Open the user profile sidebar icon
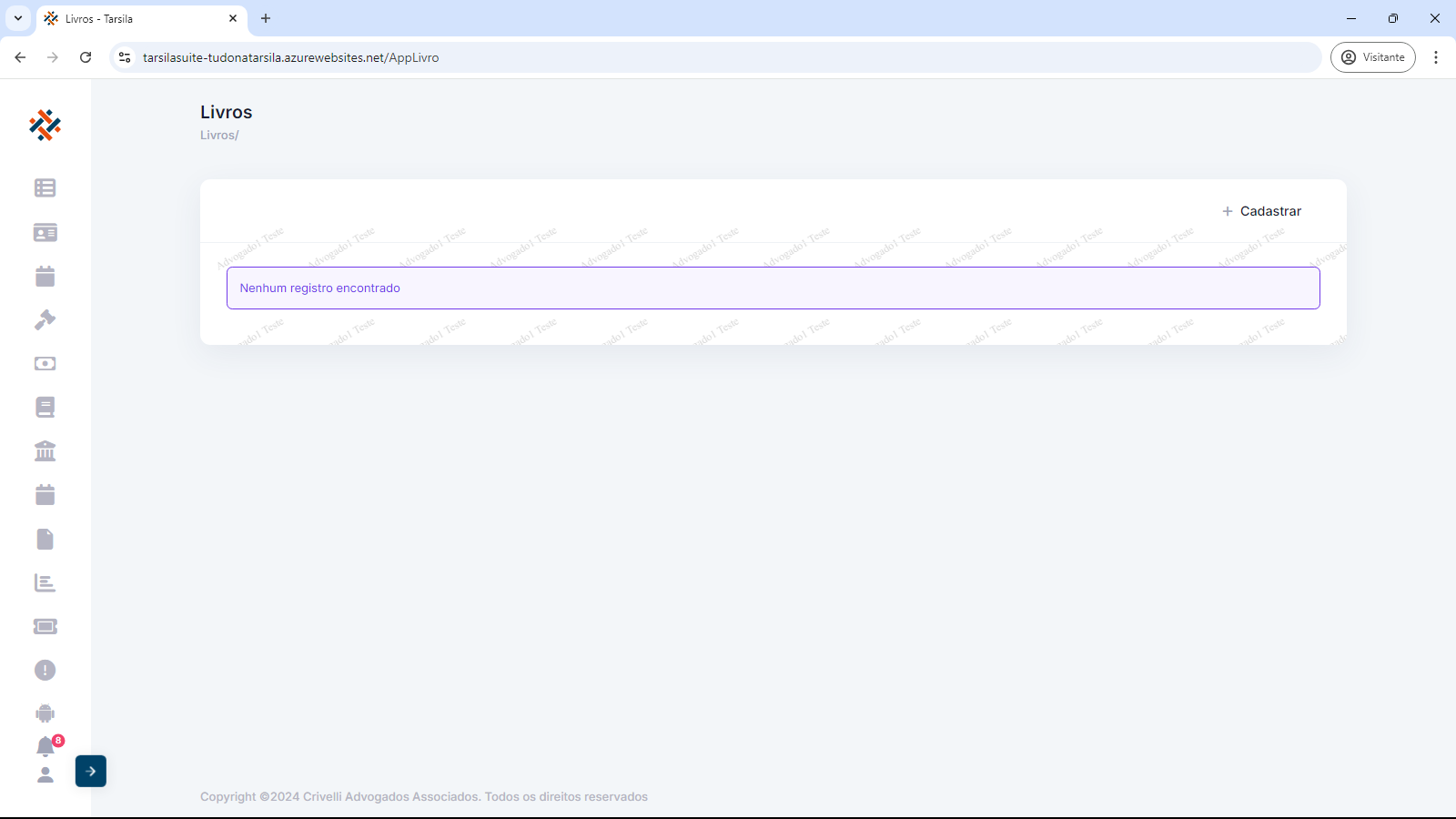Screen dimensions: 1456x819 45,775
